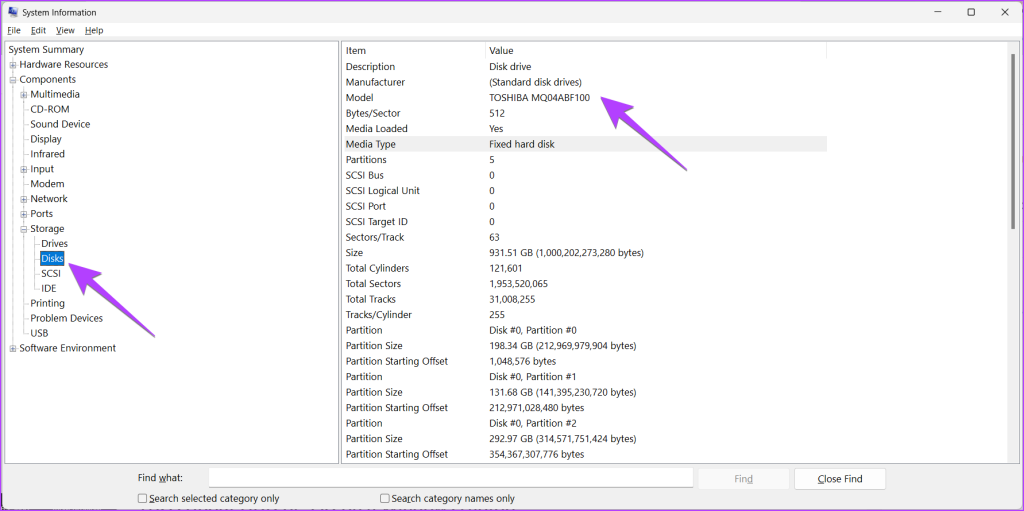Screen dimensions: 1024x511
Task: Select the Sectors/Track row
Action: pyautogui.click(x=584, y=237)
